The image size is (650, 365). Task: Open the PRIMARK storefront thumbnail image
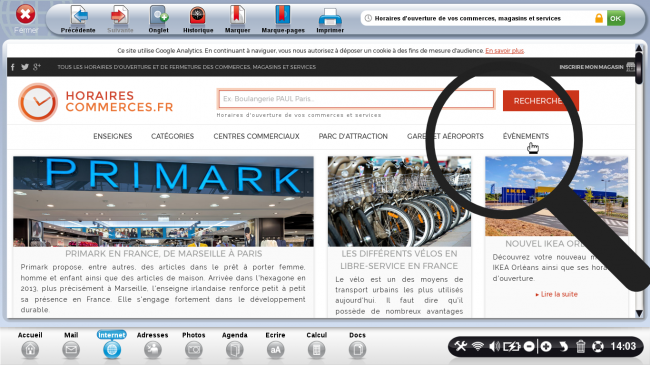(x=163, y=201)
